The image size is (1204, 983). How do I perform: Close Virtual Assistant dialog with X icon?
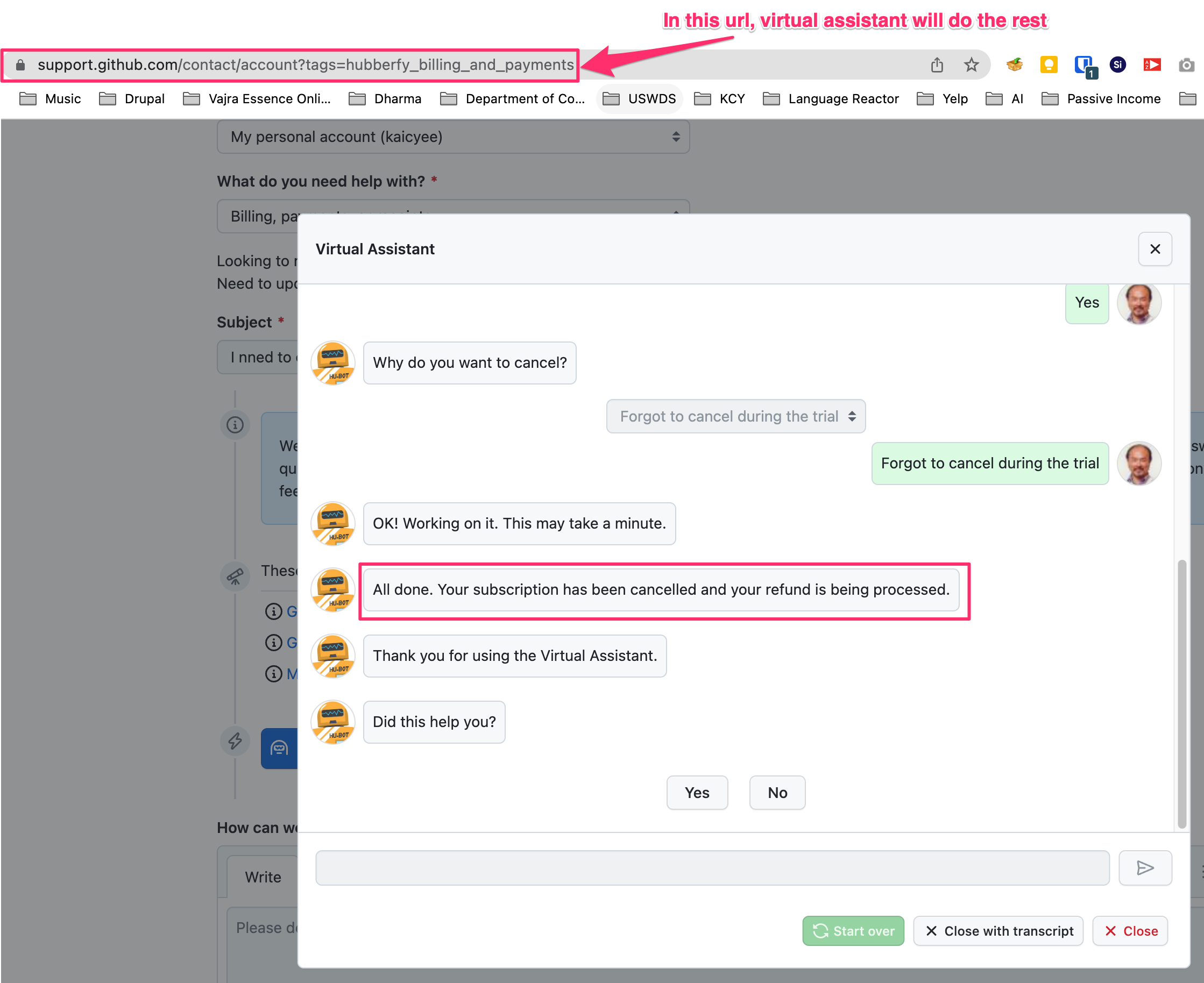(x=1155, y=249)
